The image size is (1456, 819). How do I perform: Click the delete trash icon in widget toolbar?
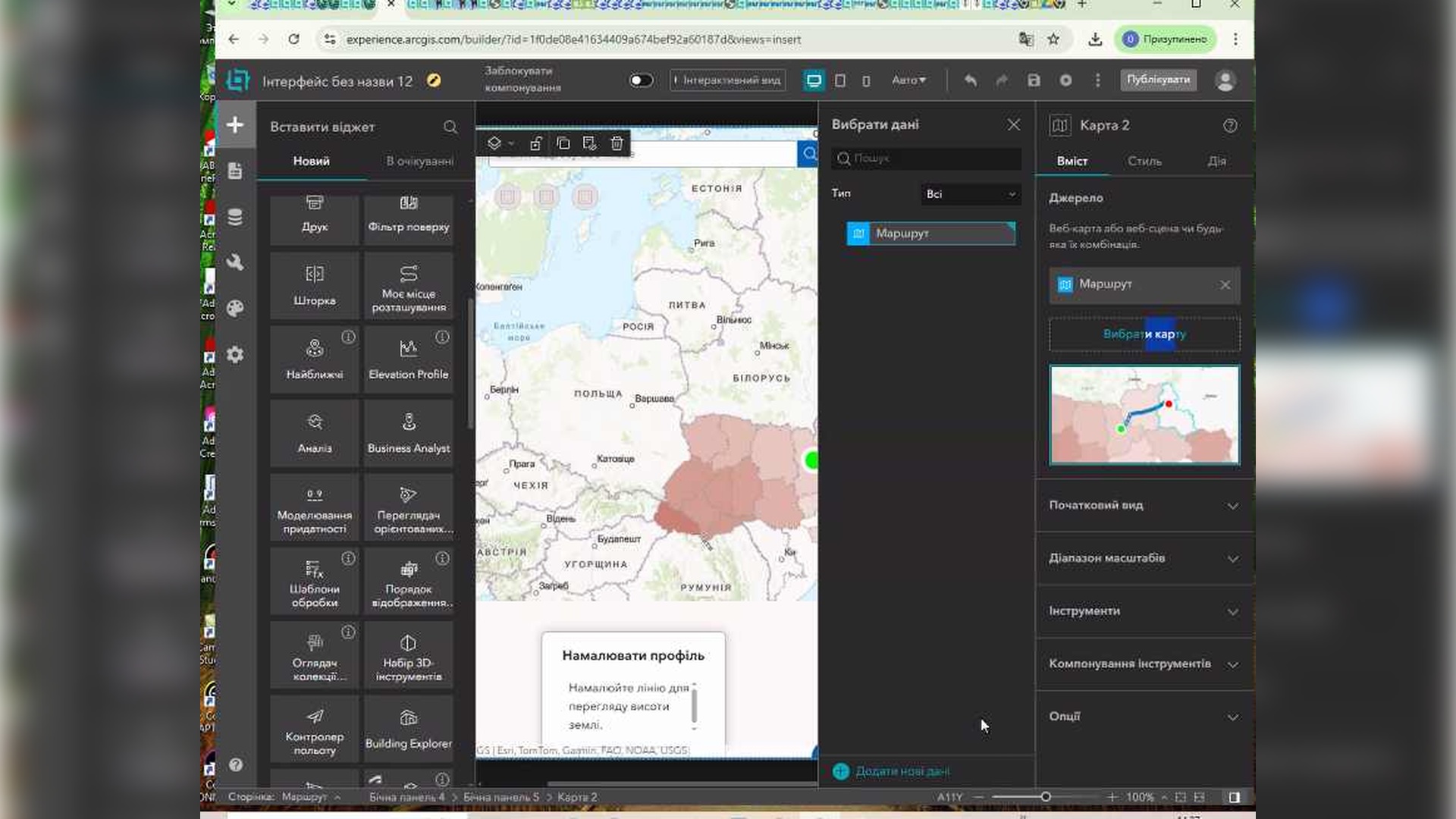click(617, 143)
